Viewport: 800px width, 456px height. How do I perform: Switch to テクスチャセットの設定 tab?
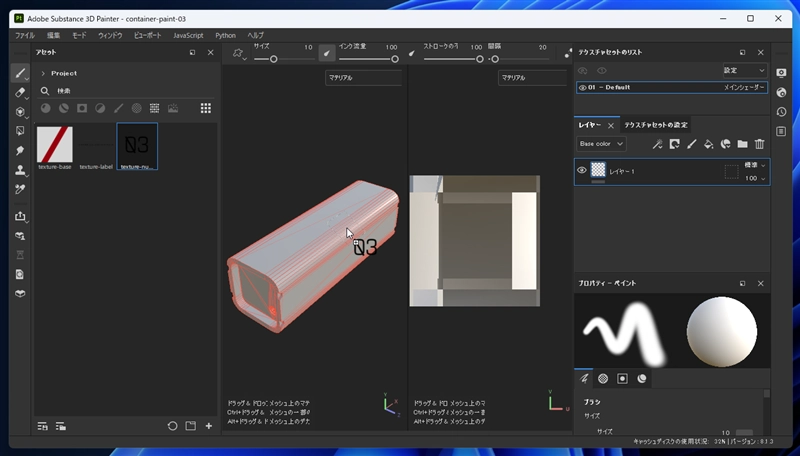pos(656,125)
